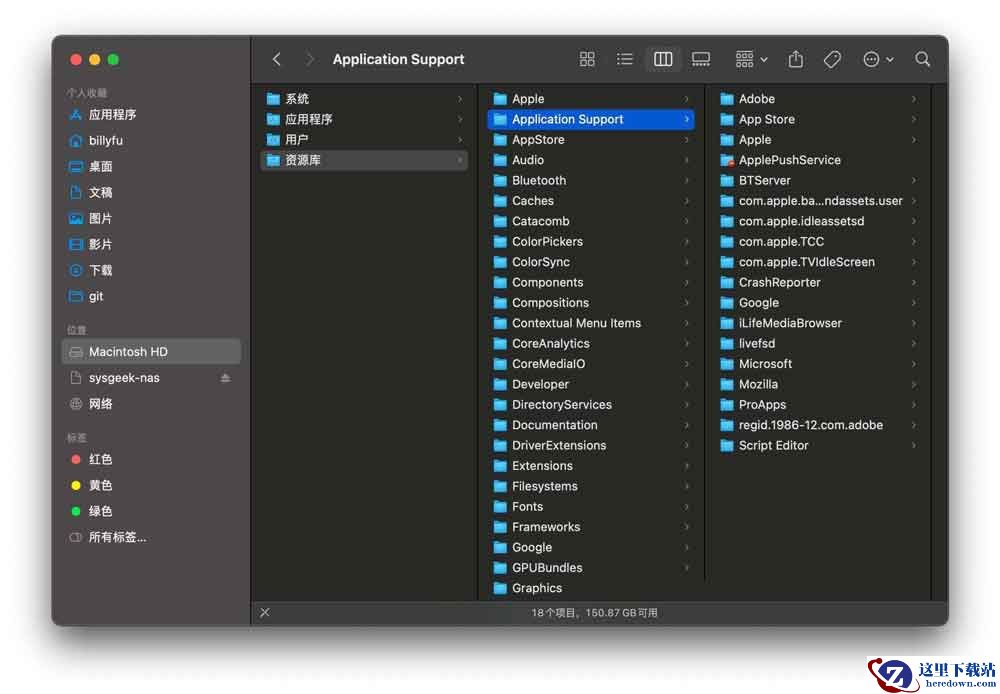Select the Fonts folder
The width and height of the screenshot is (1000, 694).
tap(591, 507)
